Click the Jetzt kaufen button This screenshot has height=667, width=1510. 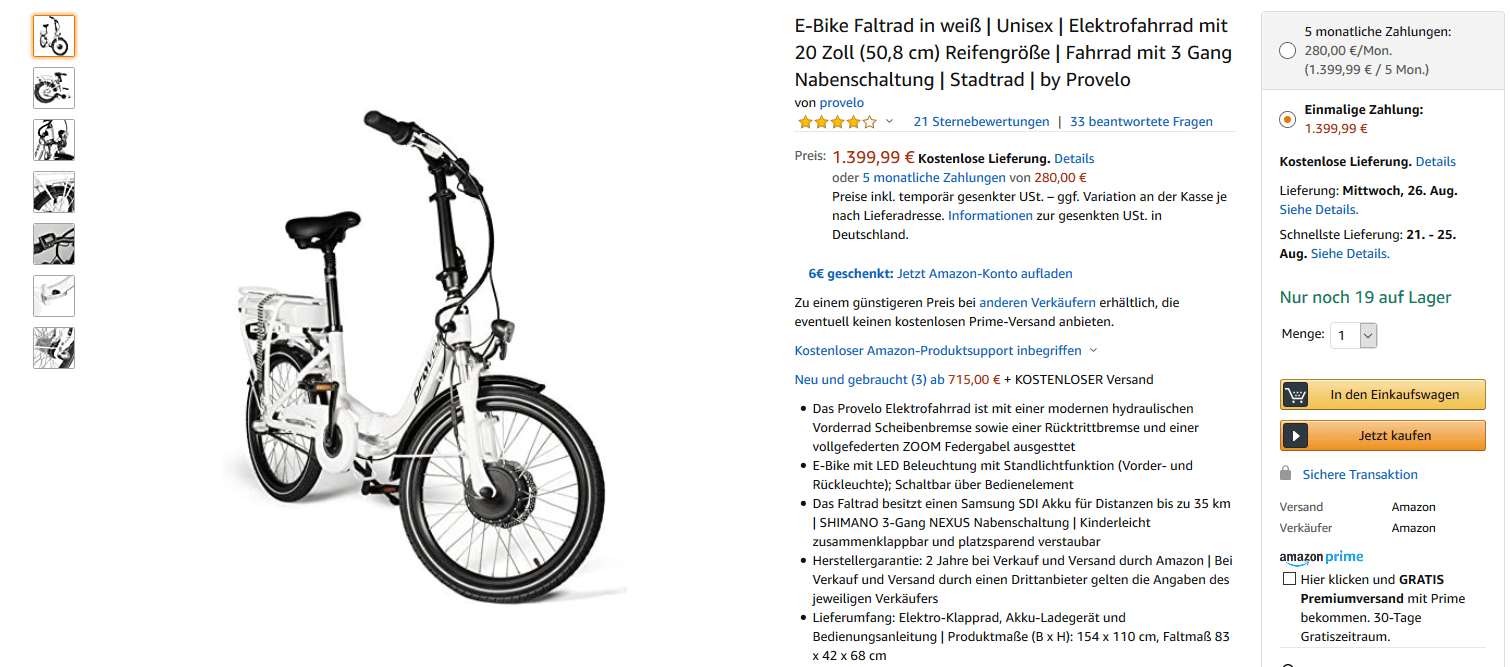1382,435
